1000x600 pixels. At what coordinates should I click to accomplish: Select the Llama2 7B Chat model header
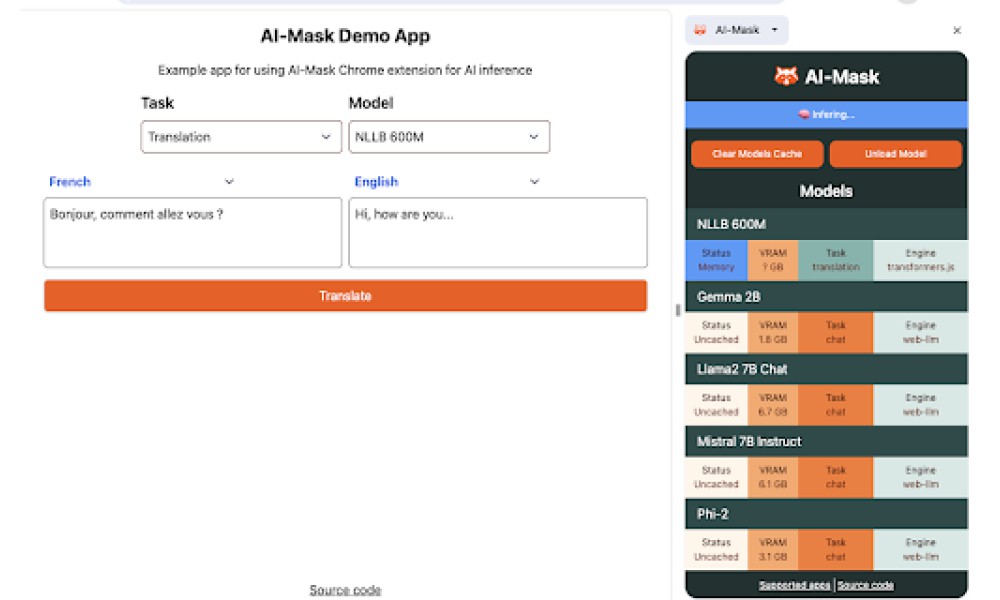click(827, 369)
